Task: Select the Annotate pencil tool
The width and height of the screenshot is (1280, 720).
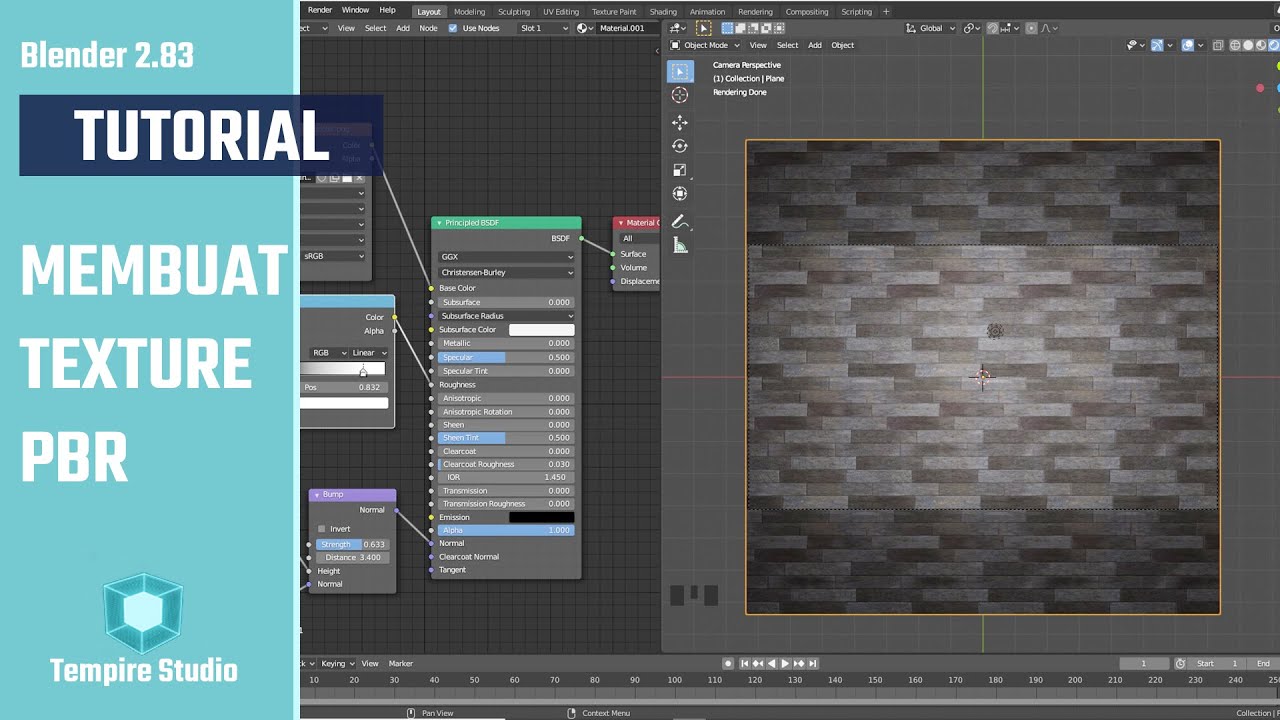Action: pos(680,221)
